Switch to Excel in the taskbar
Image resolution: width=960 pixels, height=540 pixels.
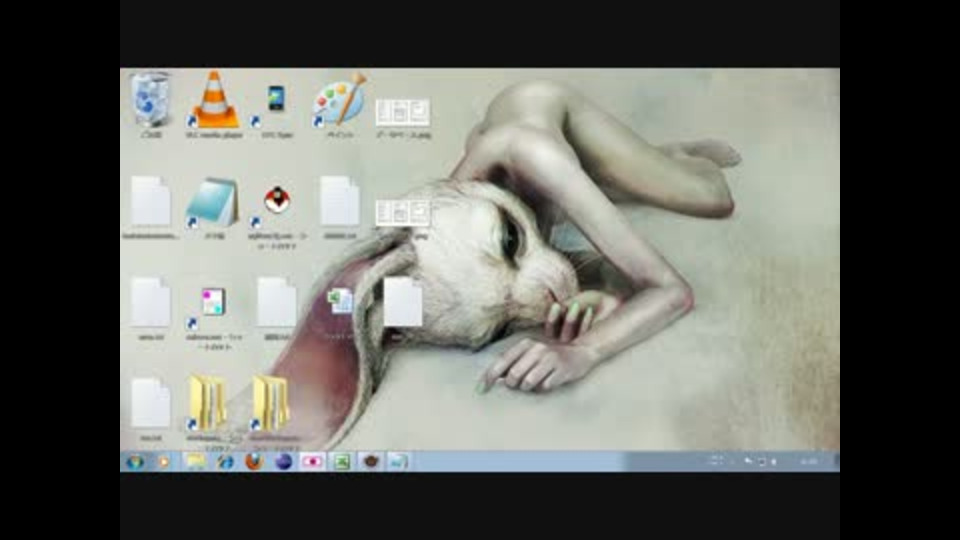pos(342,462)
